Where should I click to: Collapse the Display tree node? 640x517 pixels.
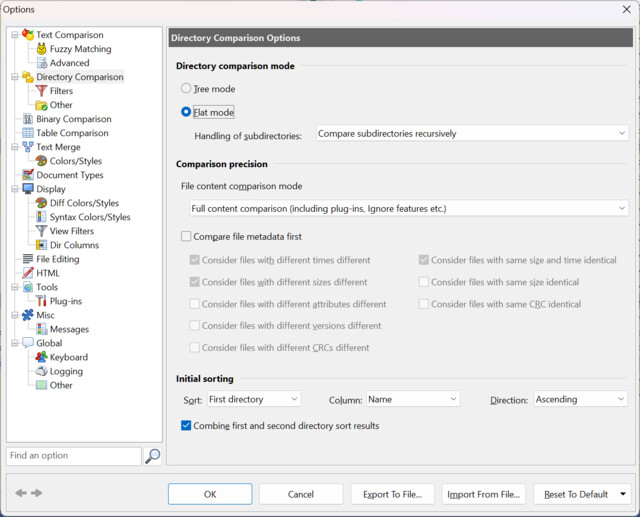coord(15,189)
